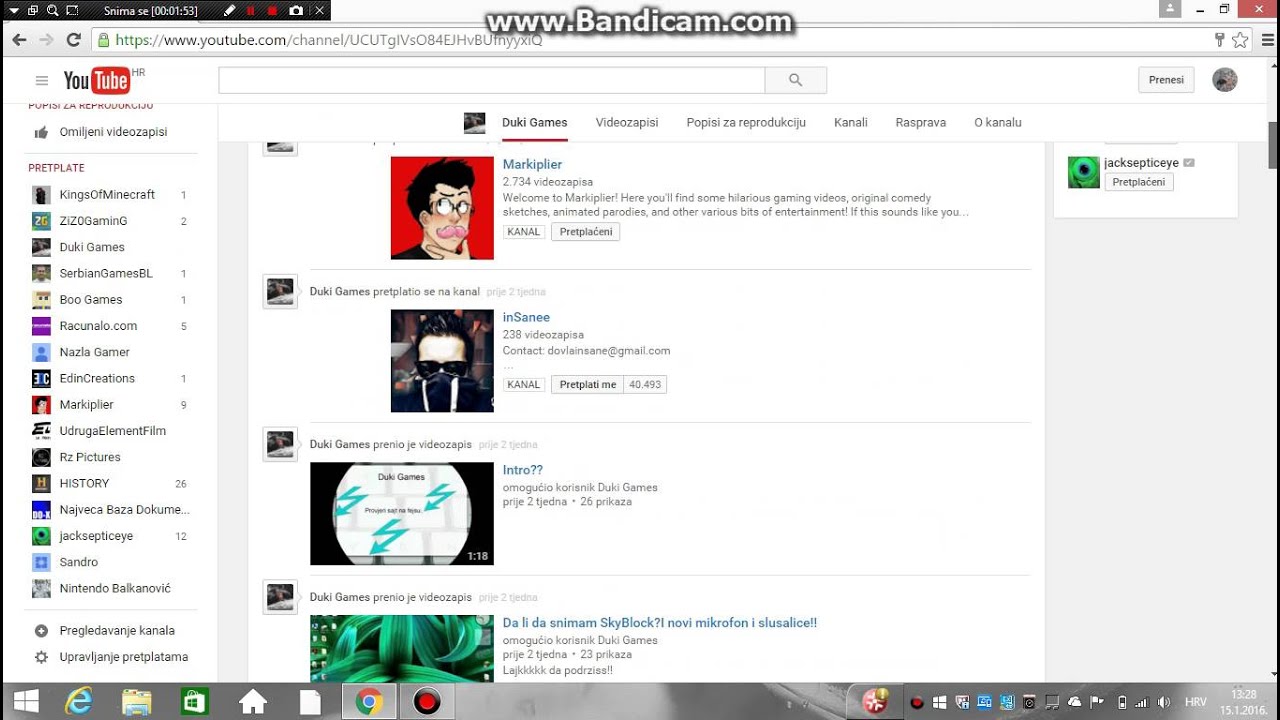The image size is (1280, 720).
Task: Open the inSanee channel title link
Action: pos(526,317)
